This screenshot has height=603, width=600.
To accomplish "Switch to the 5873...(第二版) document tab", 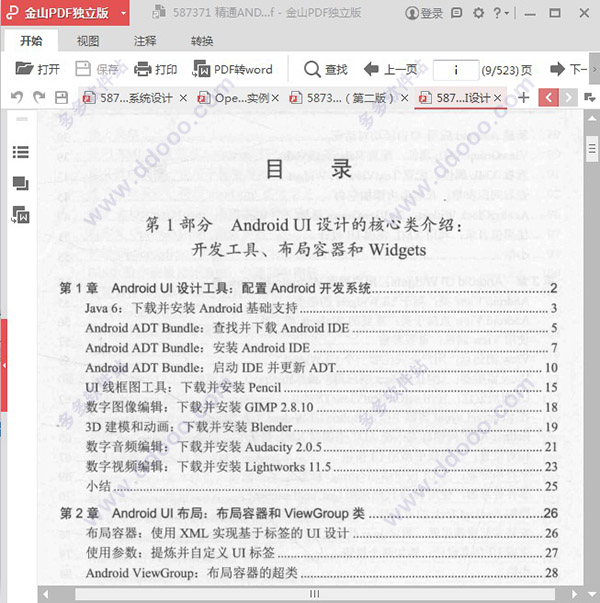I will click(342, 98).
